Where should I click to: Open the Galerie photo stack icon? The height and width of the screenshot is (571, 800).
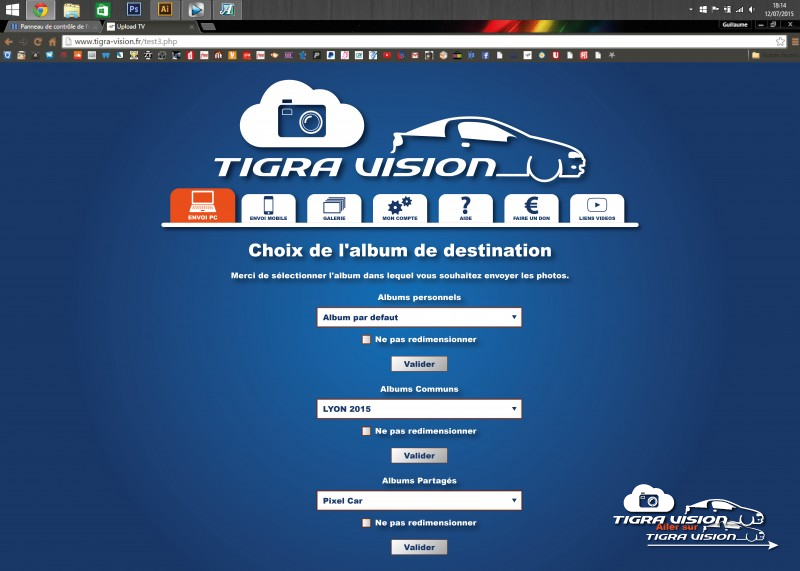(334, 207)
